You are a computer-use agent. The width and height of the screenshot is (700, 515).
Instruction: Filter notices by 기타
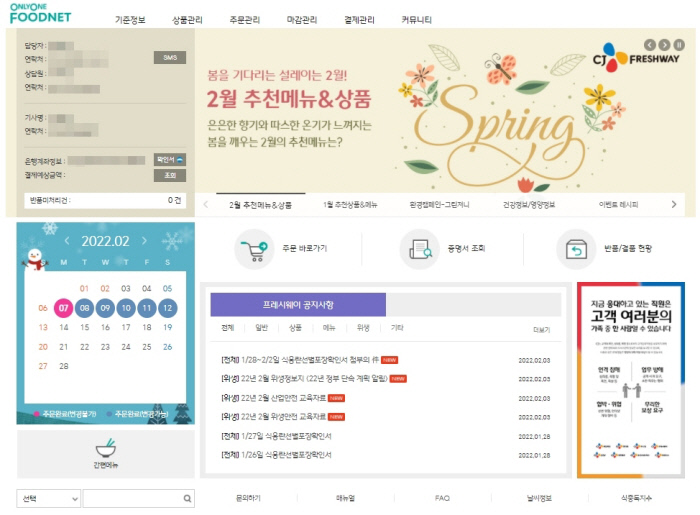(x=397, y=328)
